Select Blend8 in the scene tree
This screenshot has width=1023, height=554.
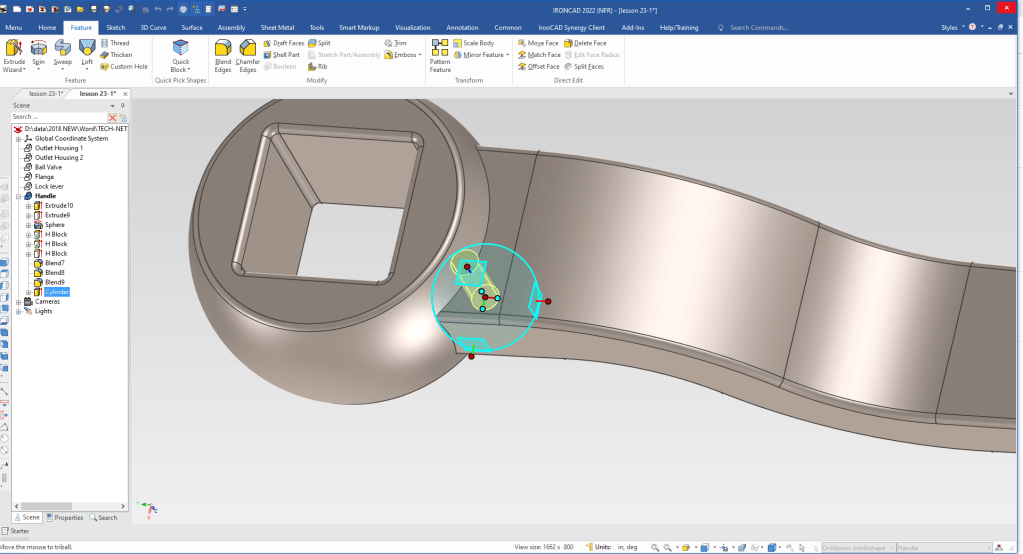coord(54,272)
